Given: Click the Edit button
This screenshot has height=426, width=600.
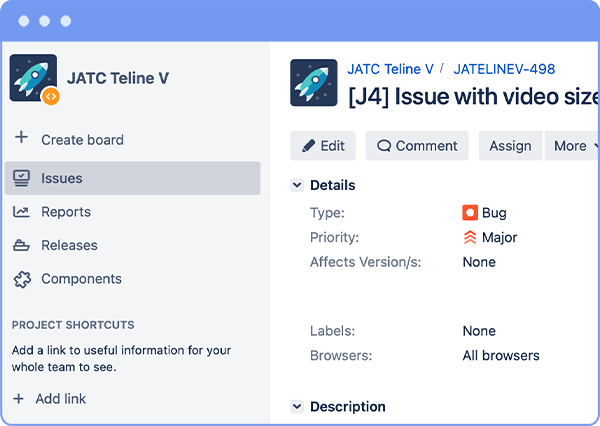Looking at the screenshot, I should pos(323,146).
